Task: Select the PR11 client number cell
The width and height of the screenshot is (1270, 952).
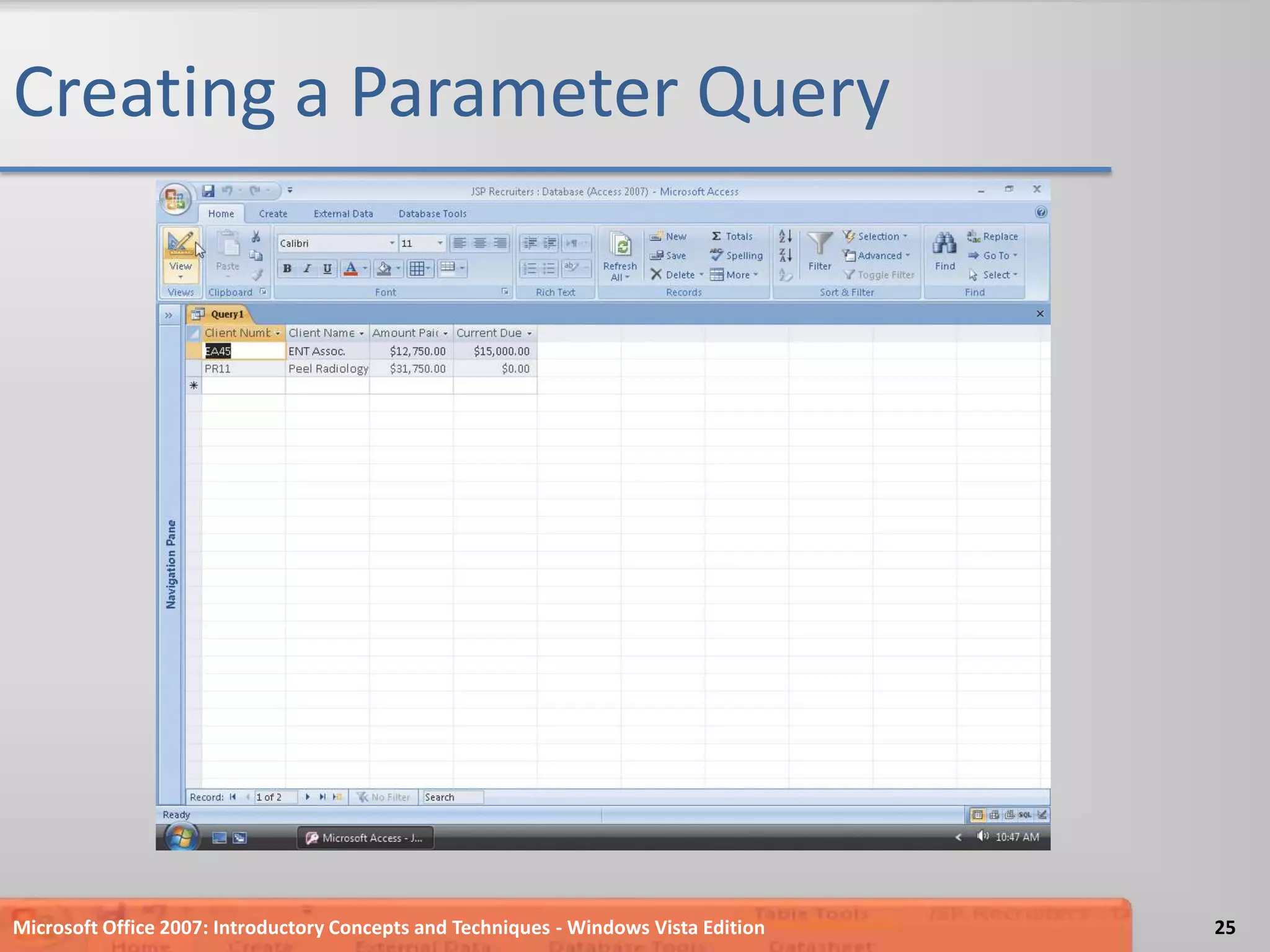Action: (244, 369)
